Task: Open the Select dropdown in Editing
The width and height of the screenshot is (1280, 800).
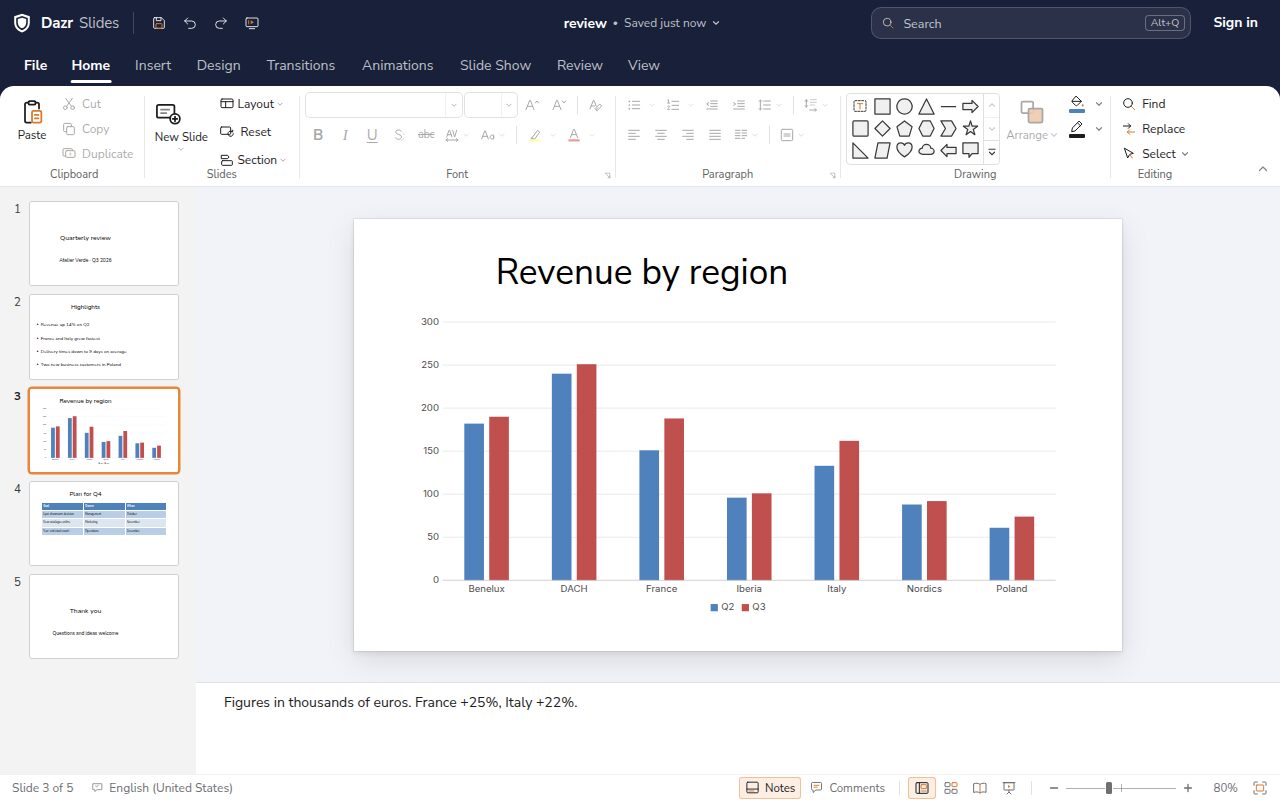Action: pyautogui.click(x=1156, y=154)
